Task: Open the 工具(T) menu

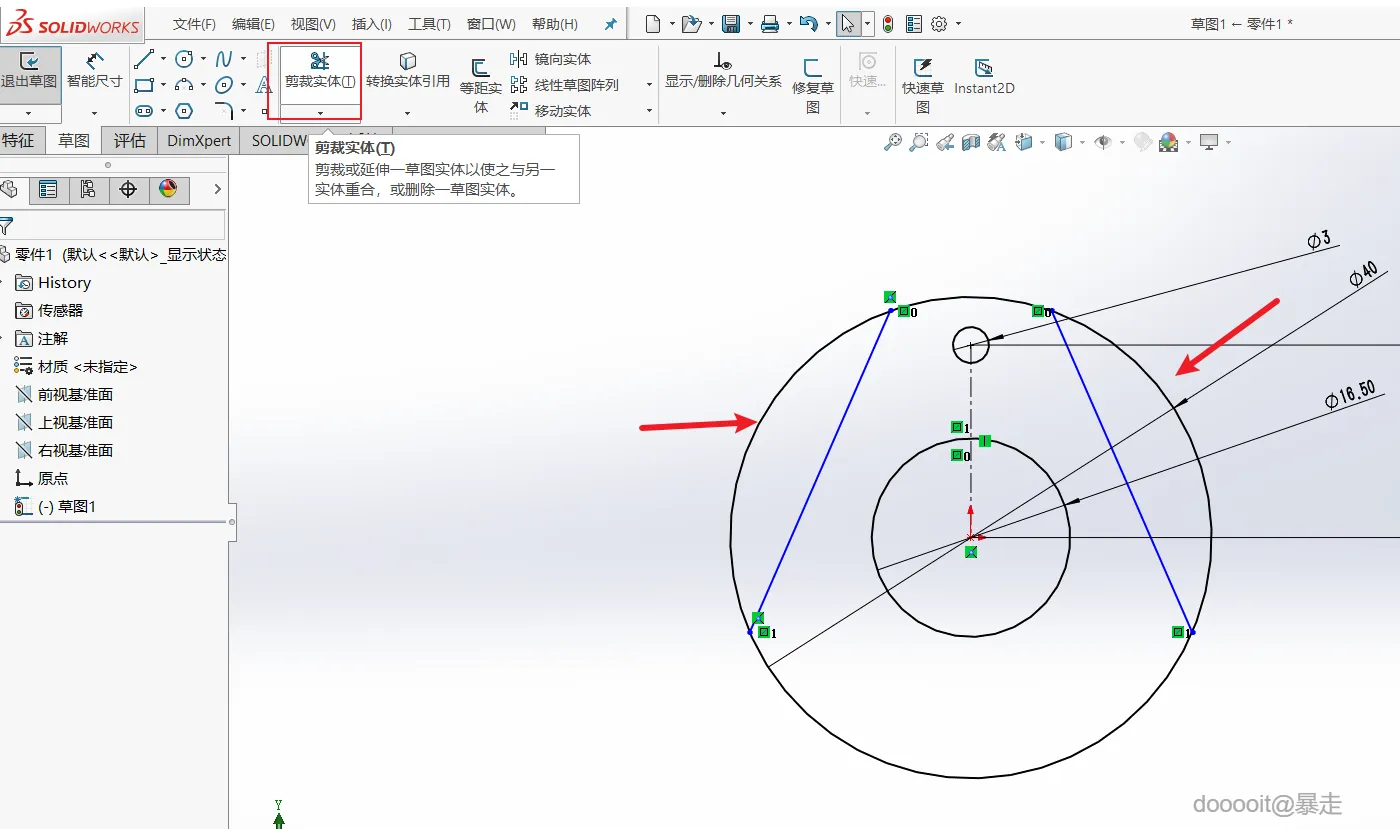Action: 430,24
